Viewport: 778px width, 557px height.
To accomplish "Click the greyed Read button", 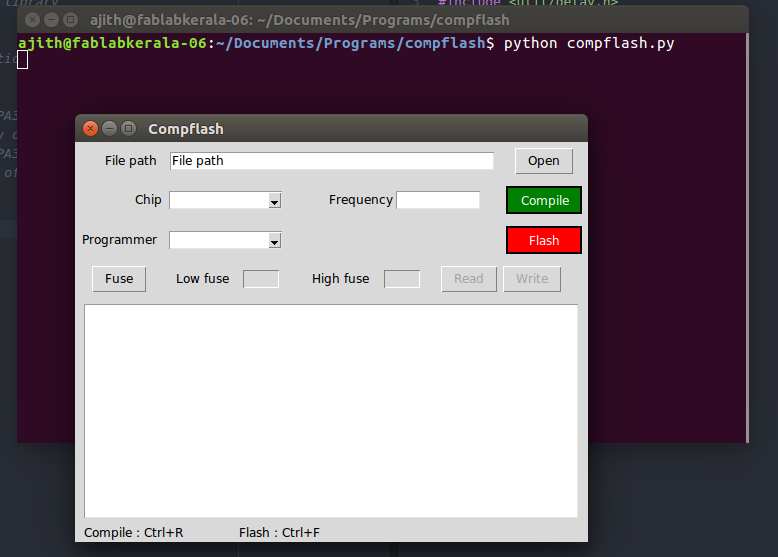I will [x=469, y=279].
